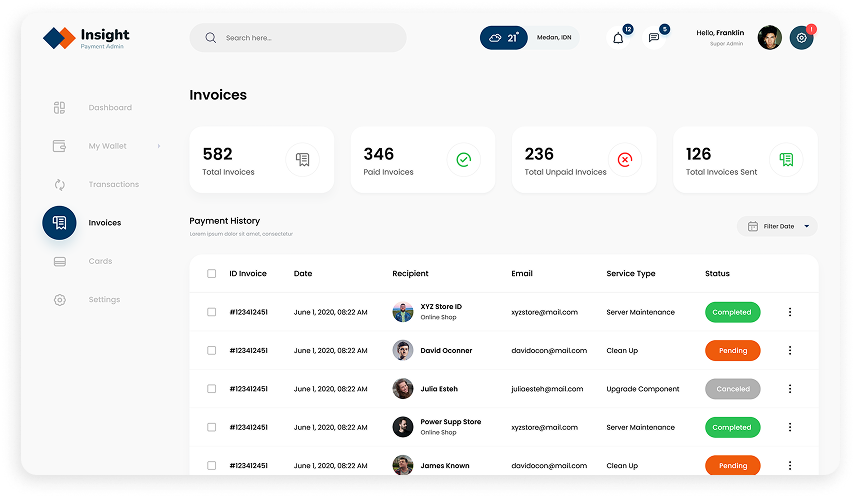
Task: Click the Service Type column header
Action: coord(631,274)
